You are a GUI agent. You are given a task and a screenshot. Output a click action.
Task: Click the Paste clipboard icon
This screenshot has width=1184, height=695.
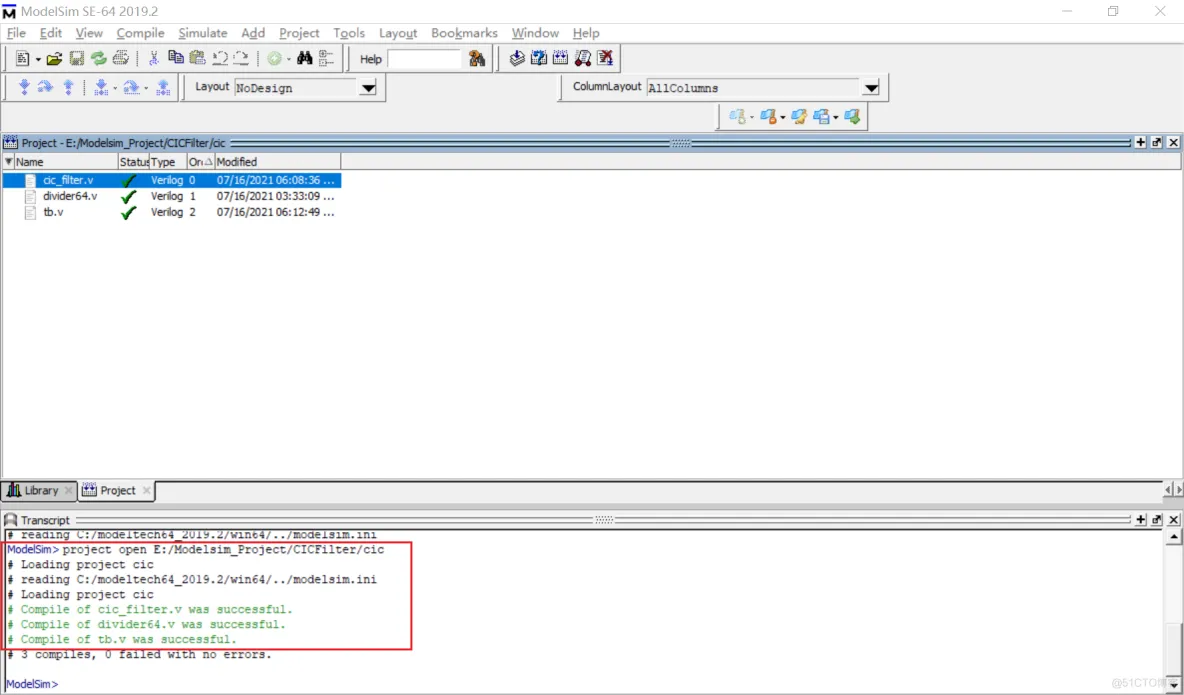[x=198, y=58]
